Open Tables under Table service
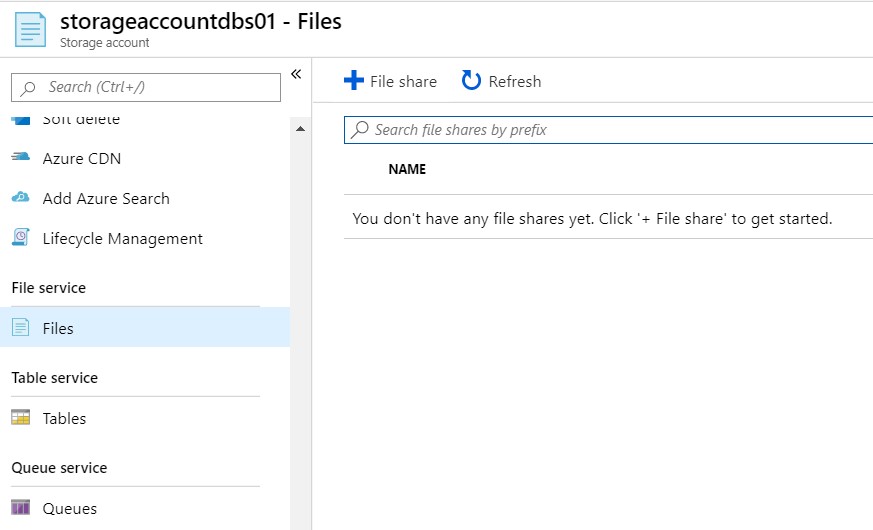Viewport: 873px width, 530px height. point(65,419)
